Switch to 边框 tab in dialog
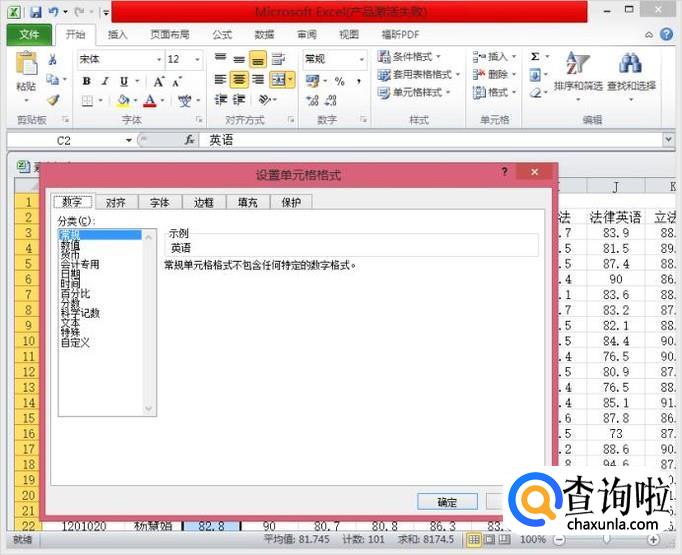 (204, 202)
